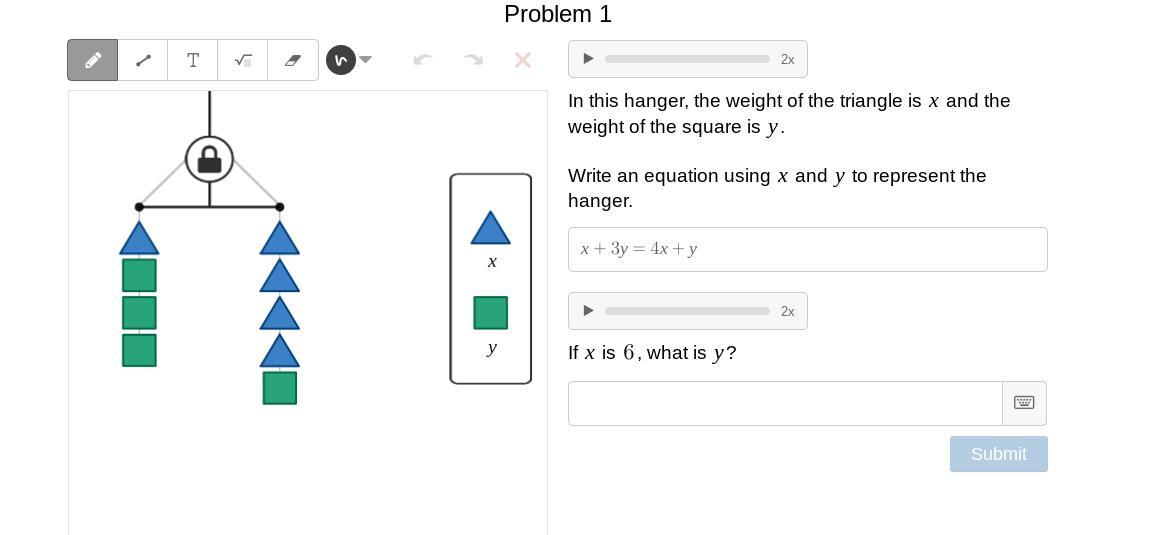Play the second audio clip
Image resolution: width=1153 pixels, height=535 pixels.
588,311
